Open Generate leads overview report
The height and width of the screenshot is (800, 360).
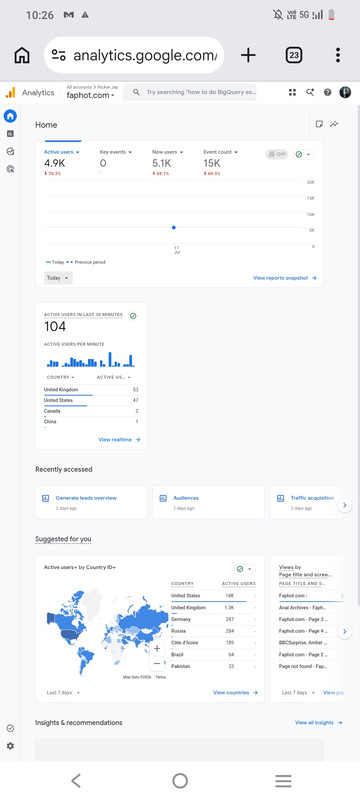91,502
